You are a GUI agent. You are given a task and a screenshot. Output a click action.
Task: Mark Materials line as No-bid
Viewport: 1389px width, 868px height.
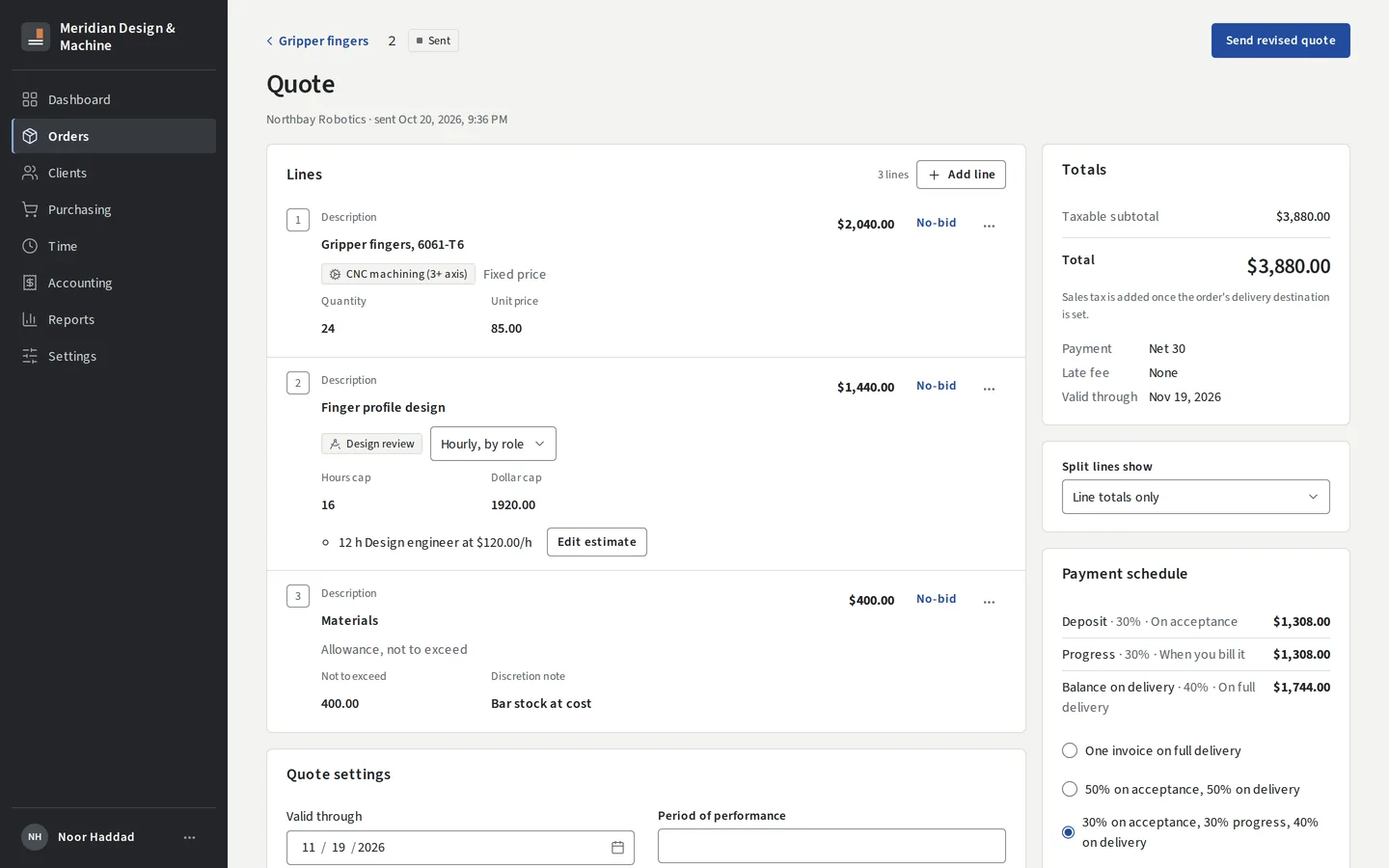(x=936, y=599)
